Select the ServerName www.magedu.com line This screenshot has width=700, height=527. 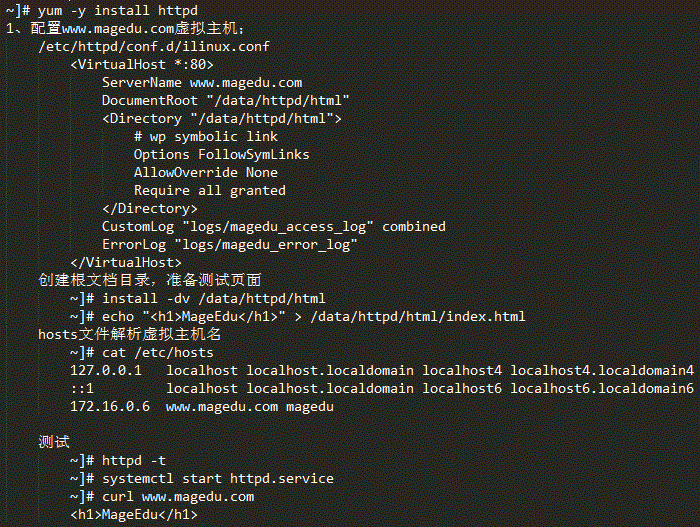click(x=202, y=83)
